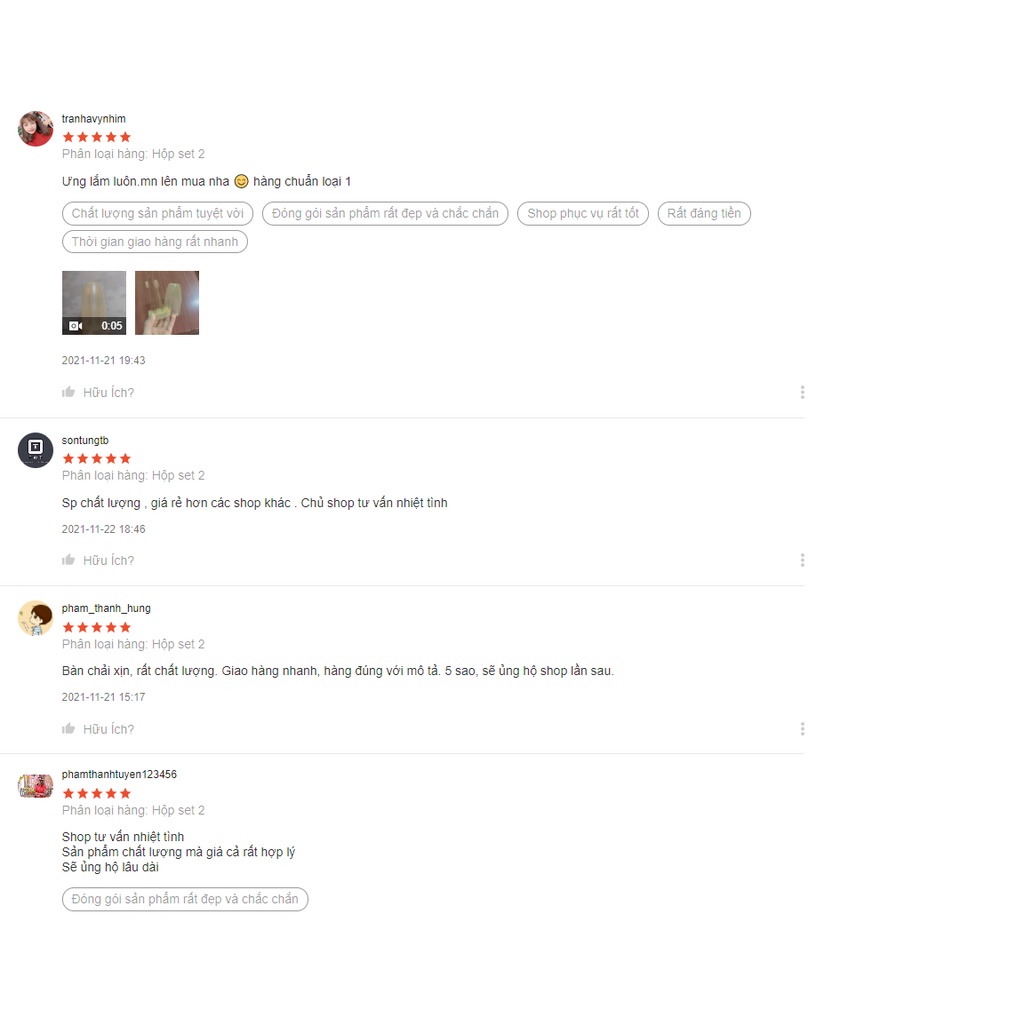Select the 'Chất lượng sản phẩm tuyệt vời' tag
This screenshot has width=1024, height=1024.
(157, 214)
